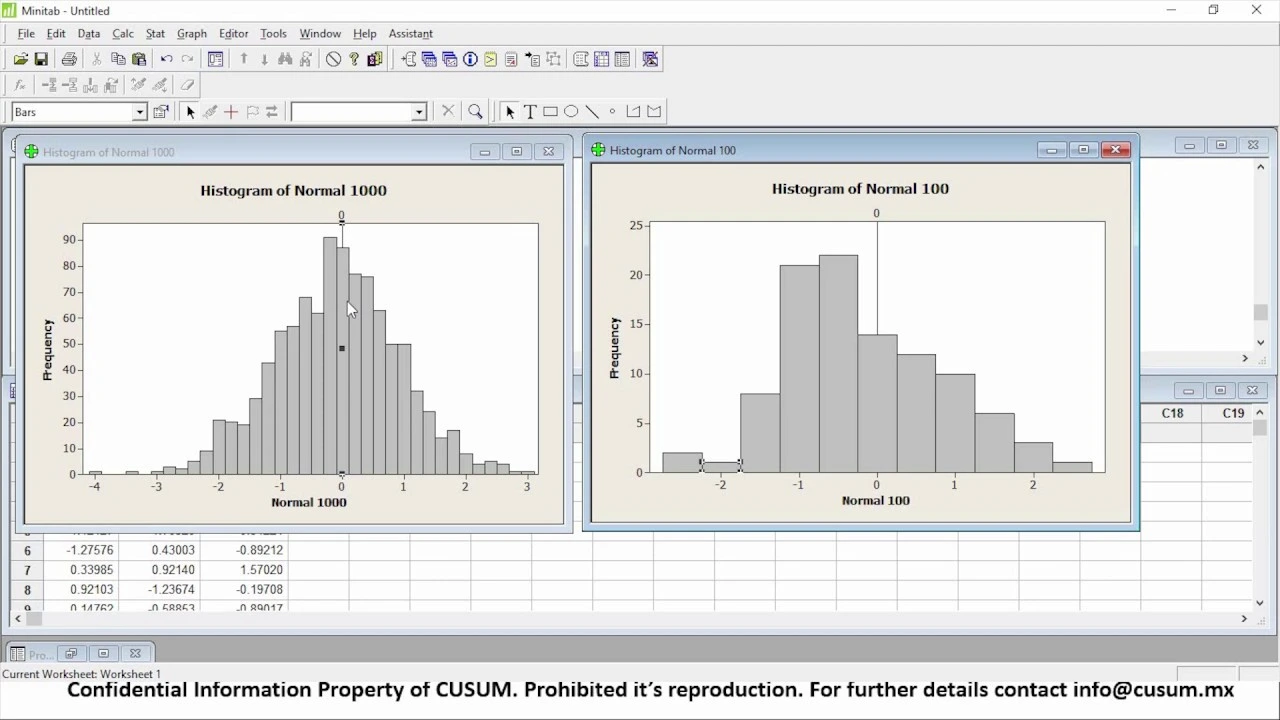Open the File menu
Image resolution: width=1280 pixels, height=720 pixels.
click(26, 33)
